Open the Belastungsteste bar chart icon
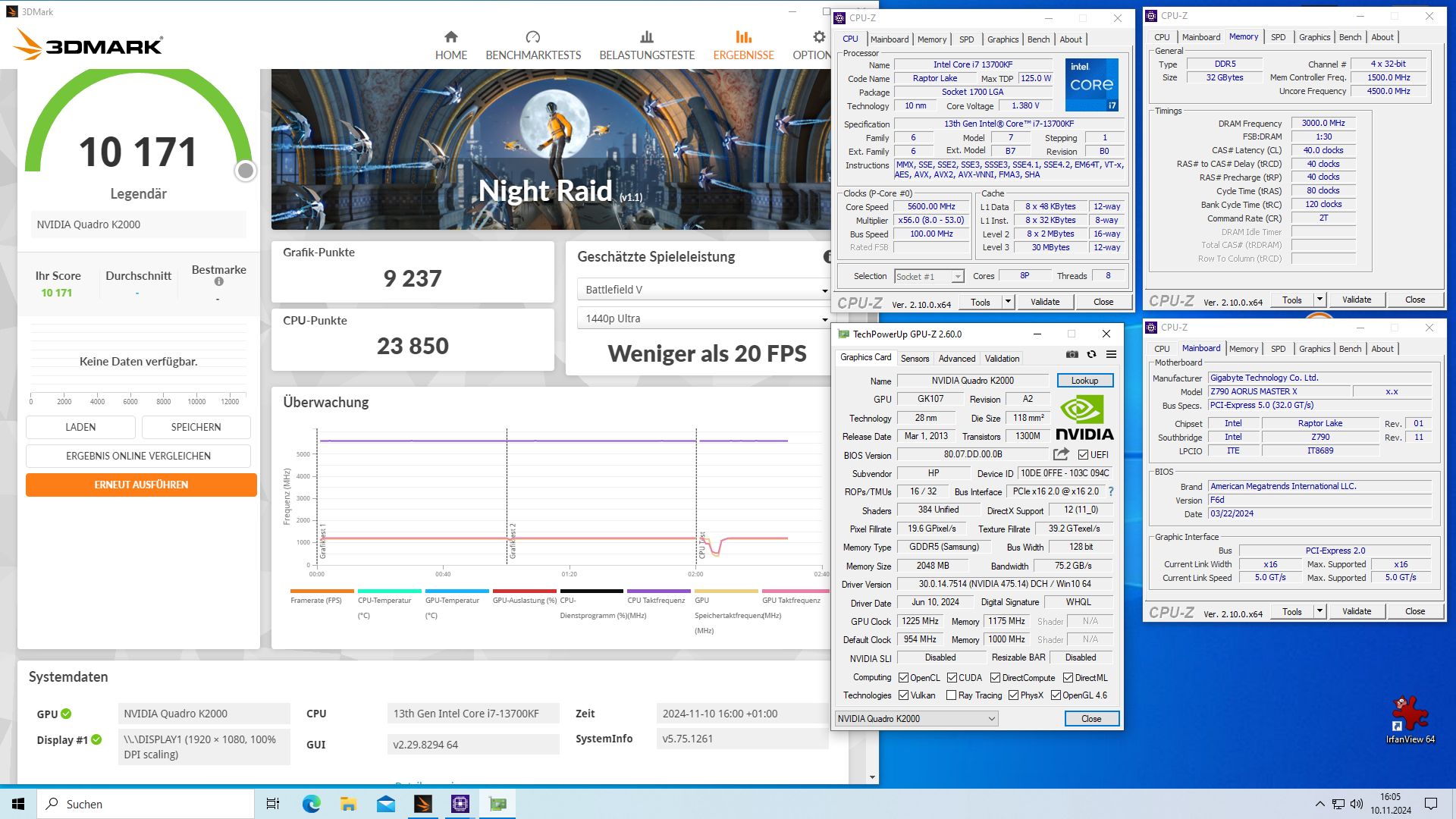This screenshot has width=1456, height=819. coord(647,36)
